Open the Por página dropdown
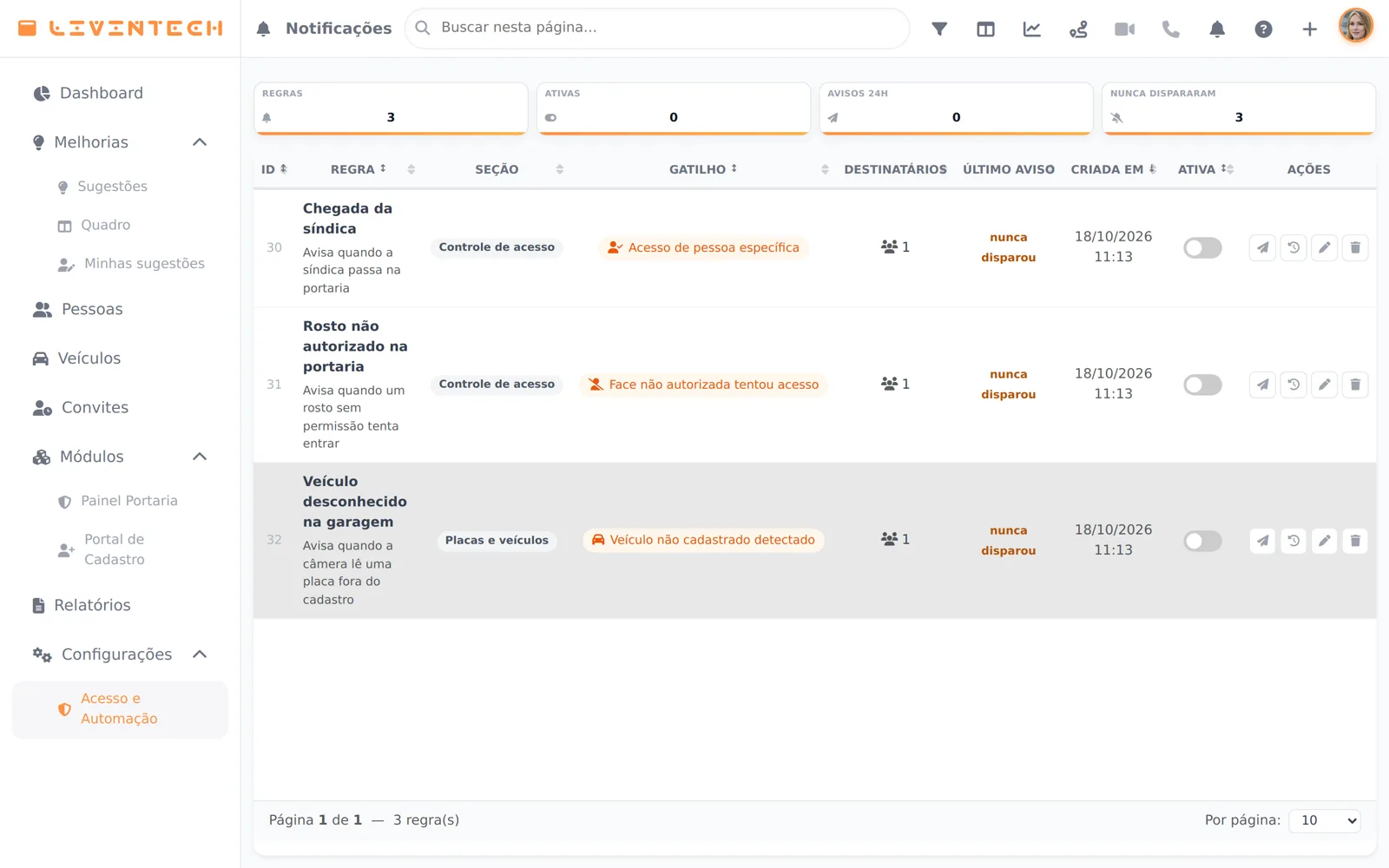The width and height of the screenshot is (1389, 868). [x=1324, y=820]
